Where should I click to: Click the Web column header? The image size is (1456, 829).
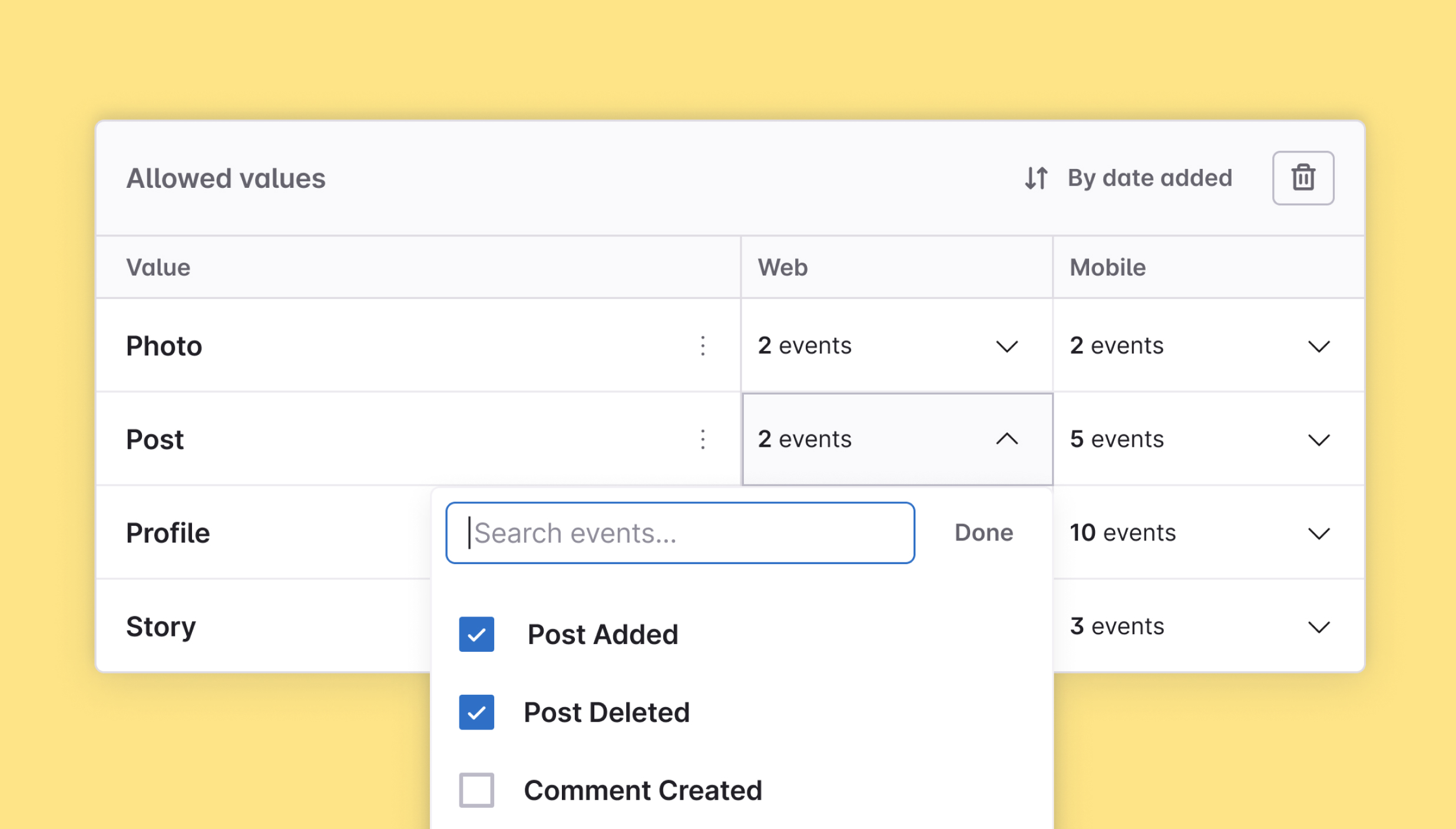click(782, 267)
